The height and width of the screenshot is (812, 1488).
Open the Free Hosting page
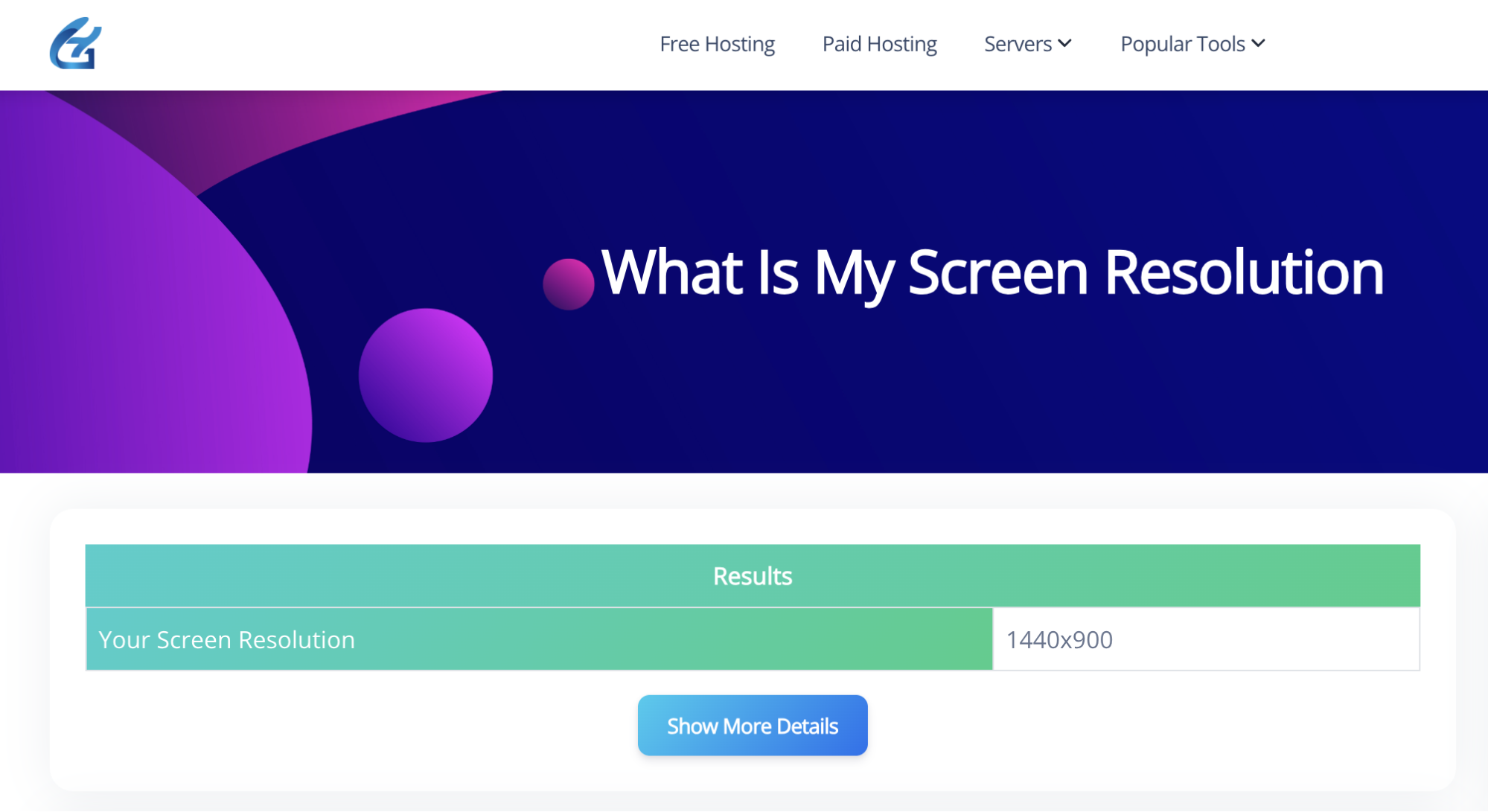point(717,44)
